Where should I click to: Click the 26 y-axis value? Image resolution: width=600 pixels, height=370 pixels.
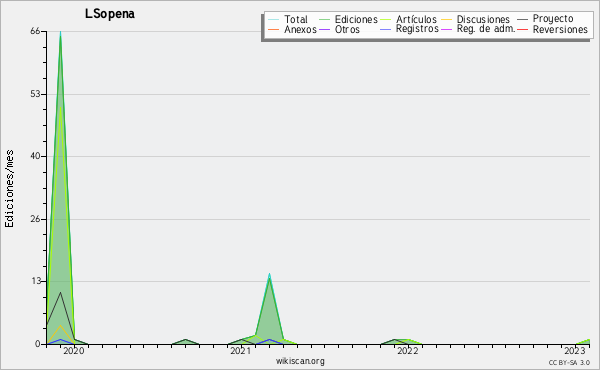pos(35,219)
